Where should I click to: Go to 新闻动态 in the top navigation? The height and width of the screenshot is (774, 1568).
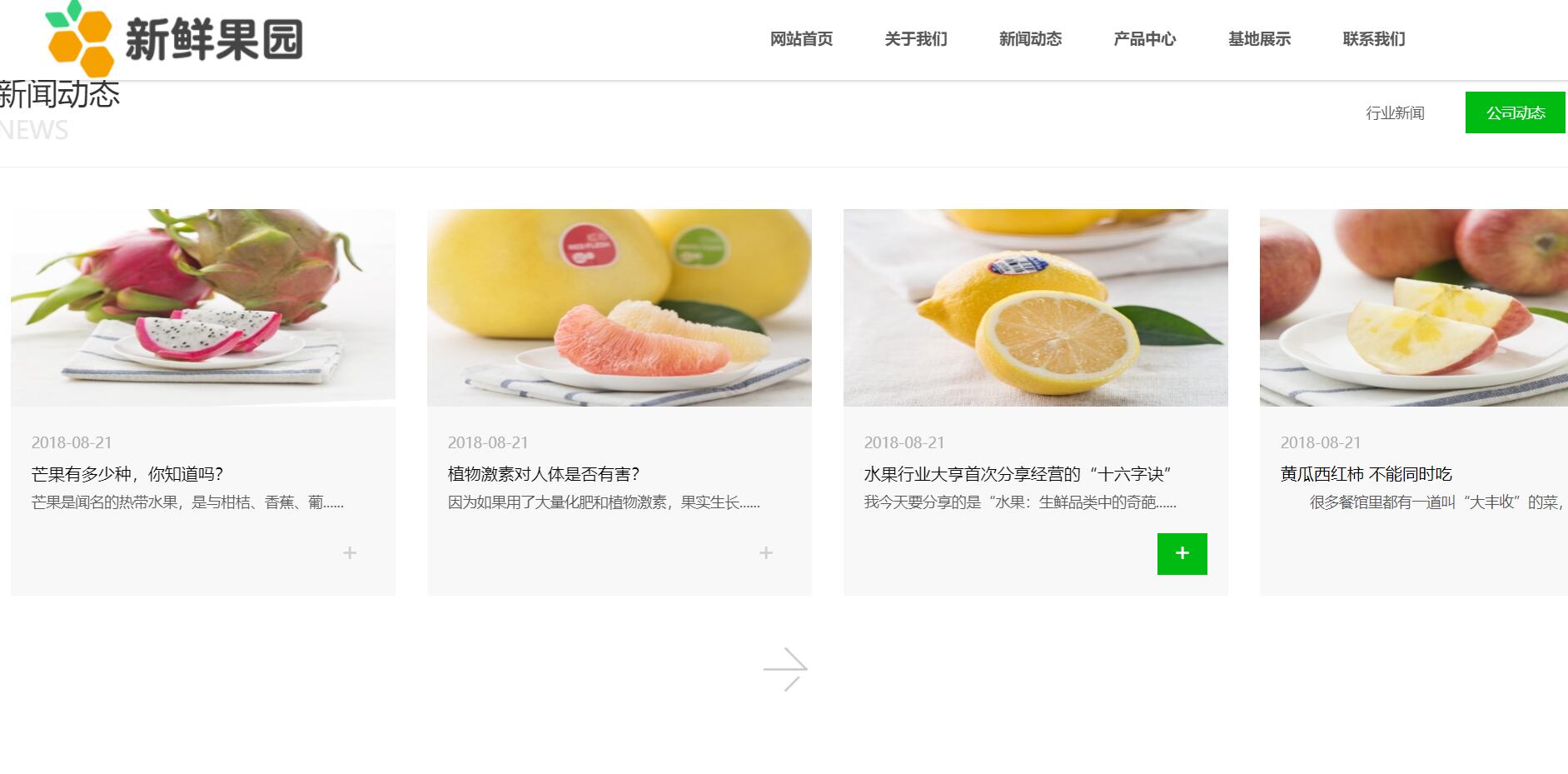(1030, 39)
